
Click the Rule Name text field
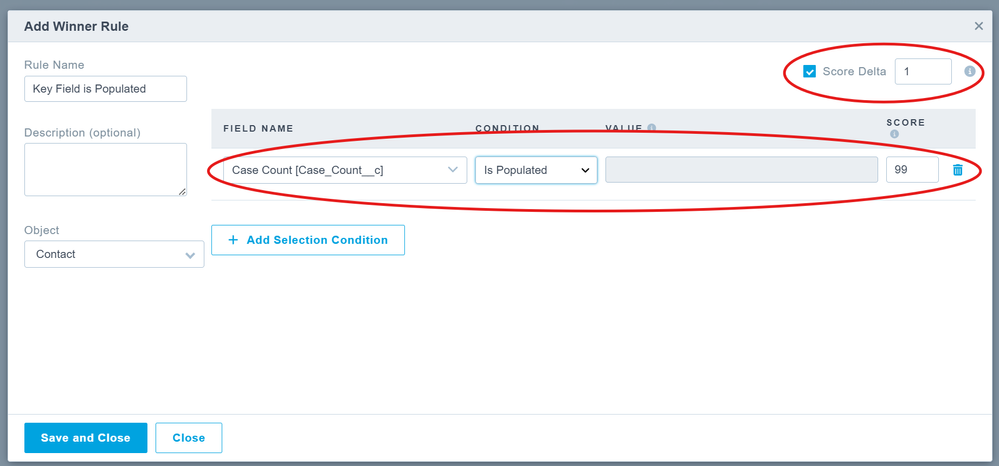(x=105, y=89)
